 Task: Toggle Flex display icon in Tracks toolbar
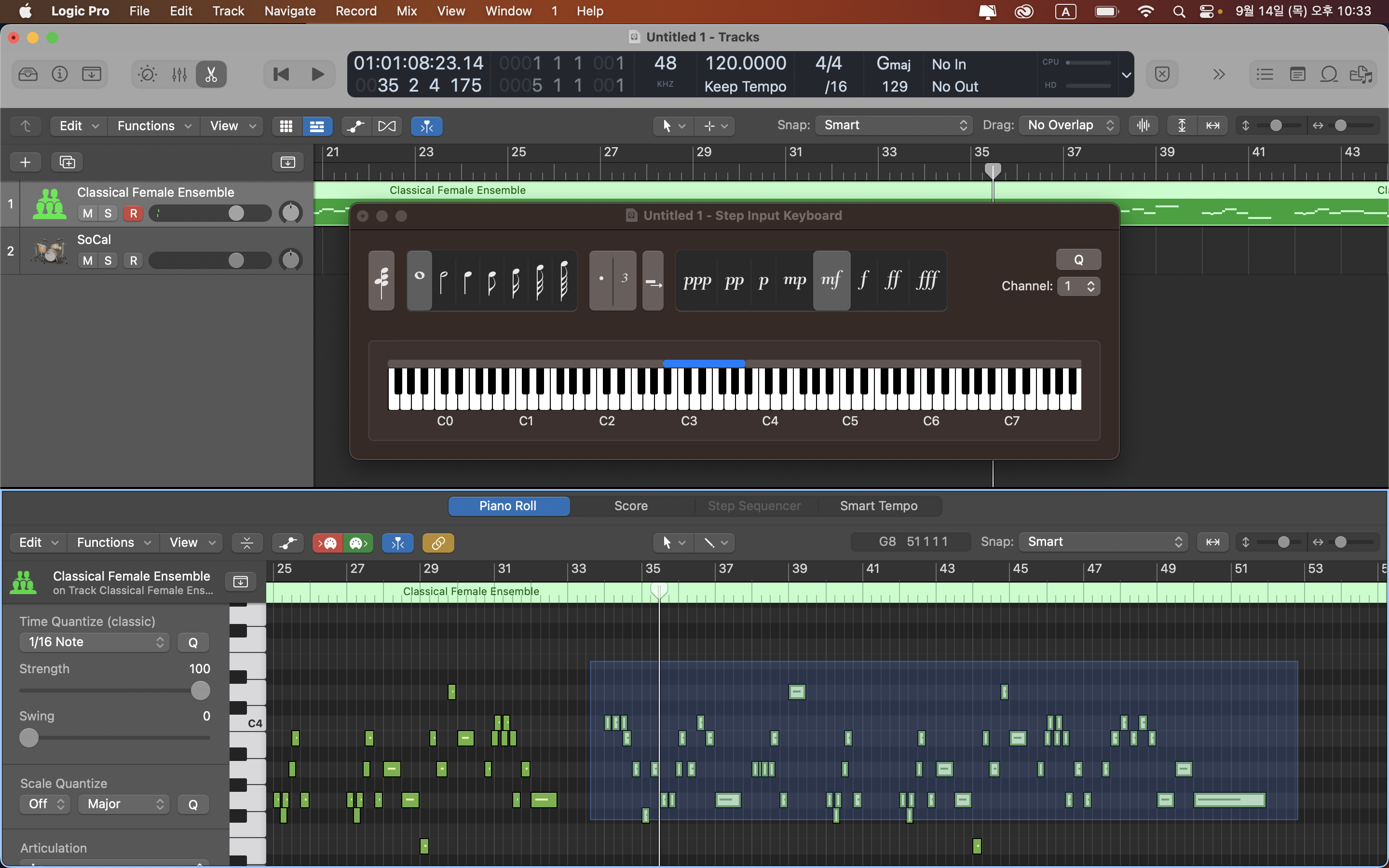coord(387,126)
